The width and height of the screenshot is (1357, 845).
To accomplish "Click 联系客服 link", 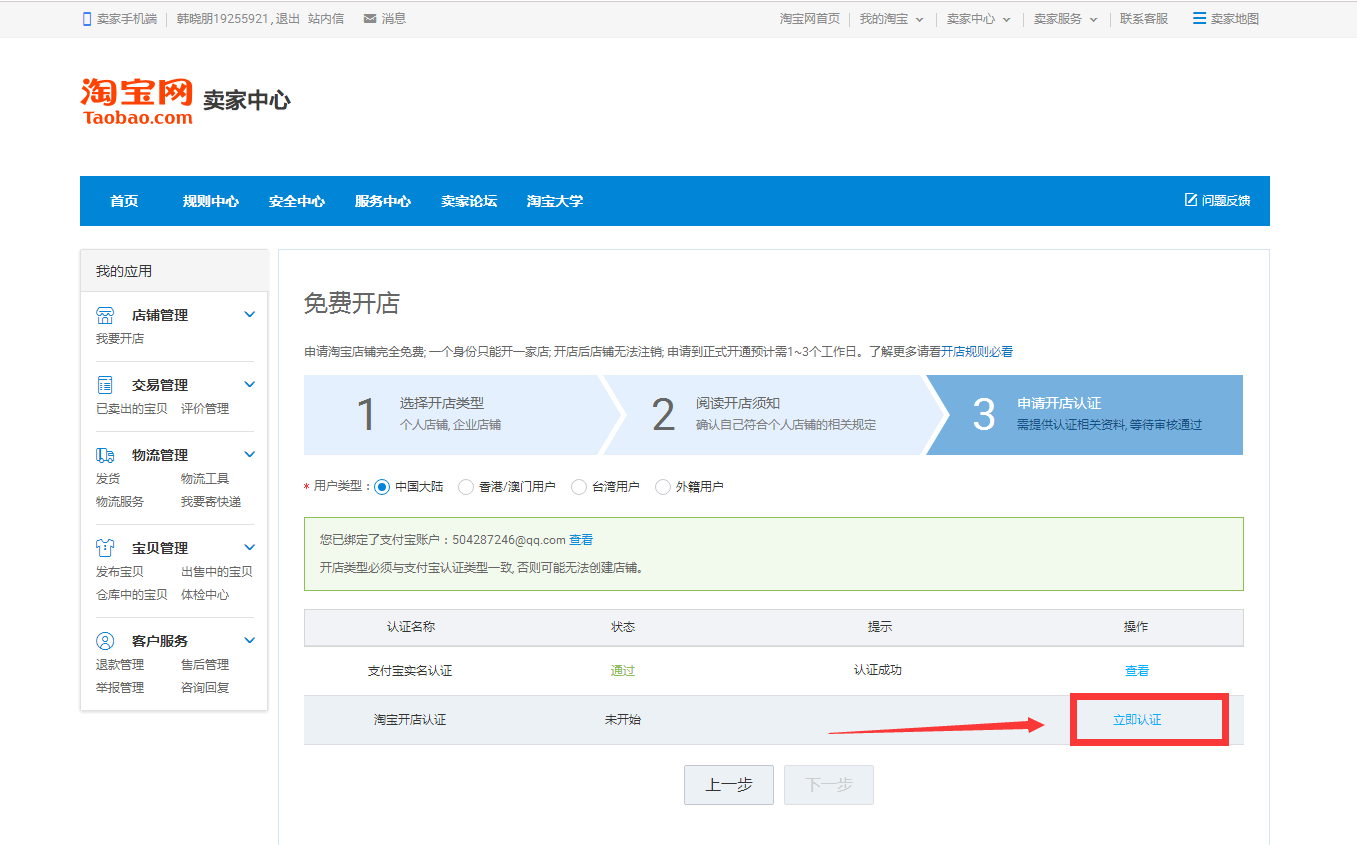I will 1144,19.
